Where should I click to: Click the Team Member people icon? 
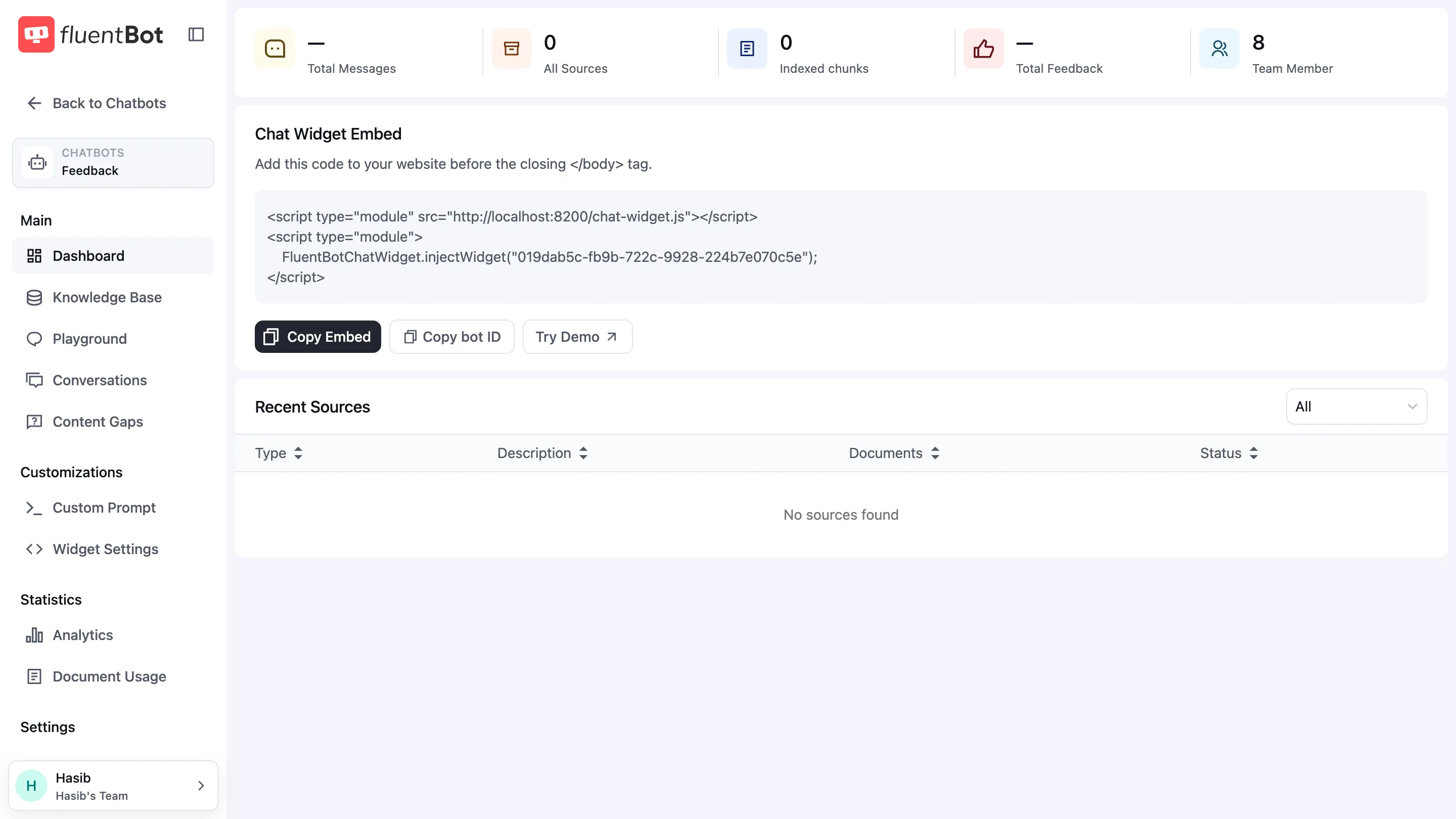(1219, 49)
